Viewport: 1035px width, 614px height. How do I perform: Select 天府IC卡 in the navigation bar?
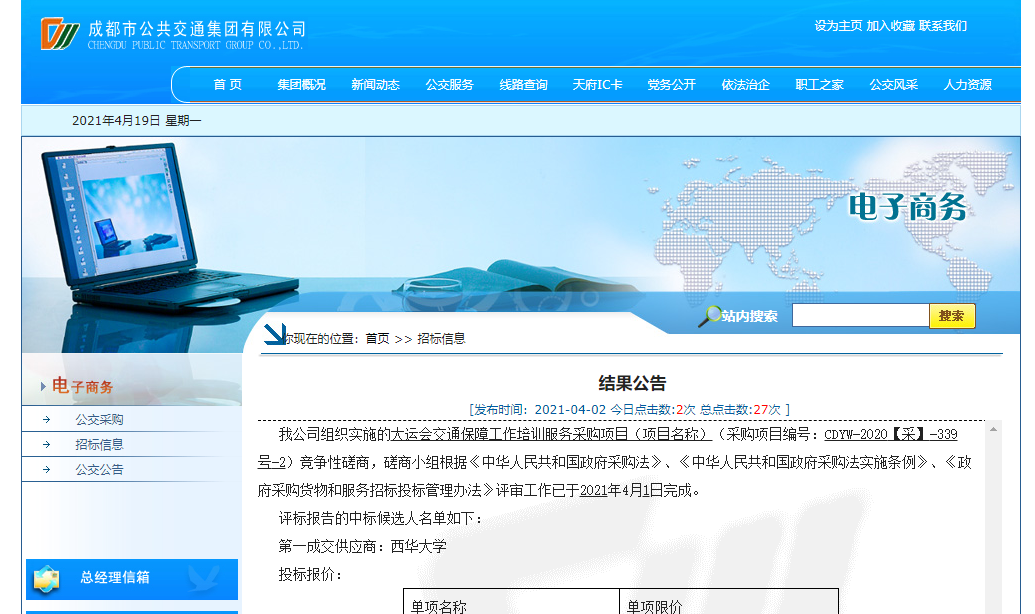[597, 85]
